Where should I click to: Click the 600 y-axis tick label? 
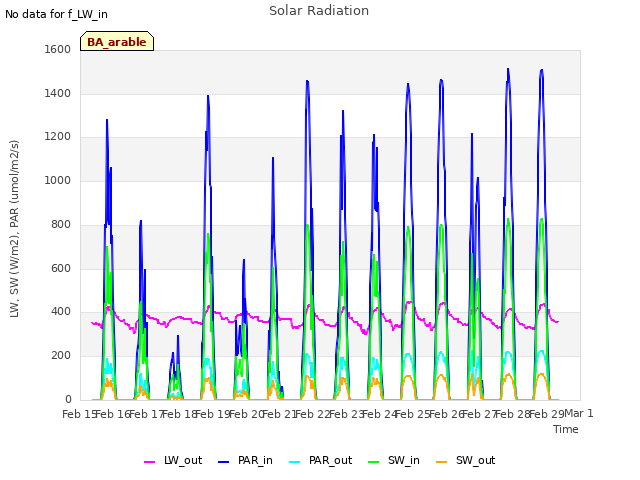[61, 268]
